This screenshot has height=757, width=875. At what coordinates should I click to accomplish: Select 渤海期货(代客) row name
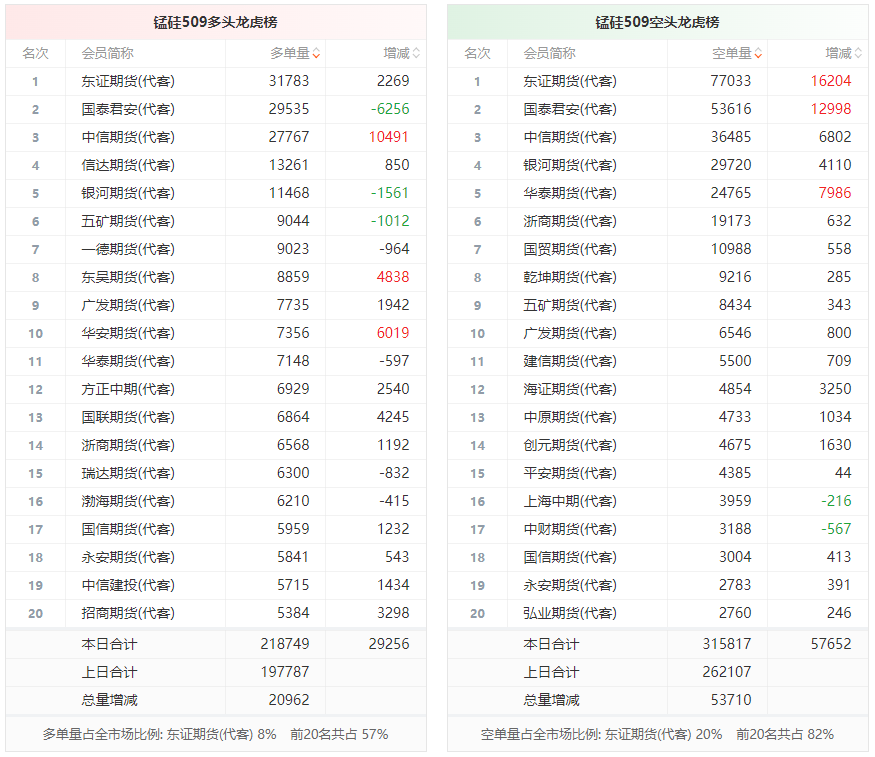pos(128,501)
